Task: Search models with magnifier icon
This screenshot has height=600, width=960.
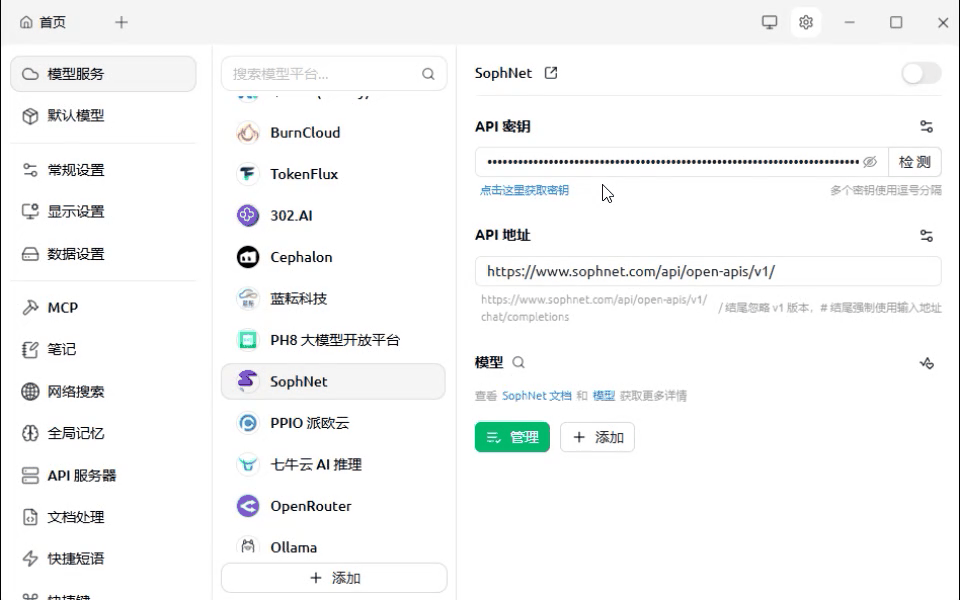Action: (x=518, y=363)
